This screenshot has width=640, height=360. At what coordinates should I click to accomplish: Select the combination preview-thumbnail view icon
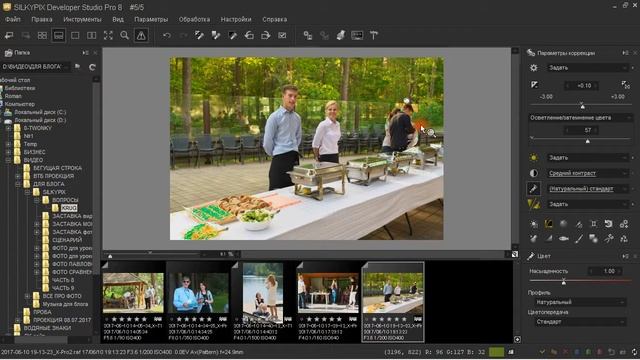pos(58,36)
